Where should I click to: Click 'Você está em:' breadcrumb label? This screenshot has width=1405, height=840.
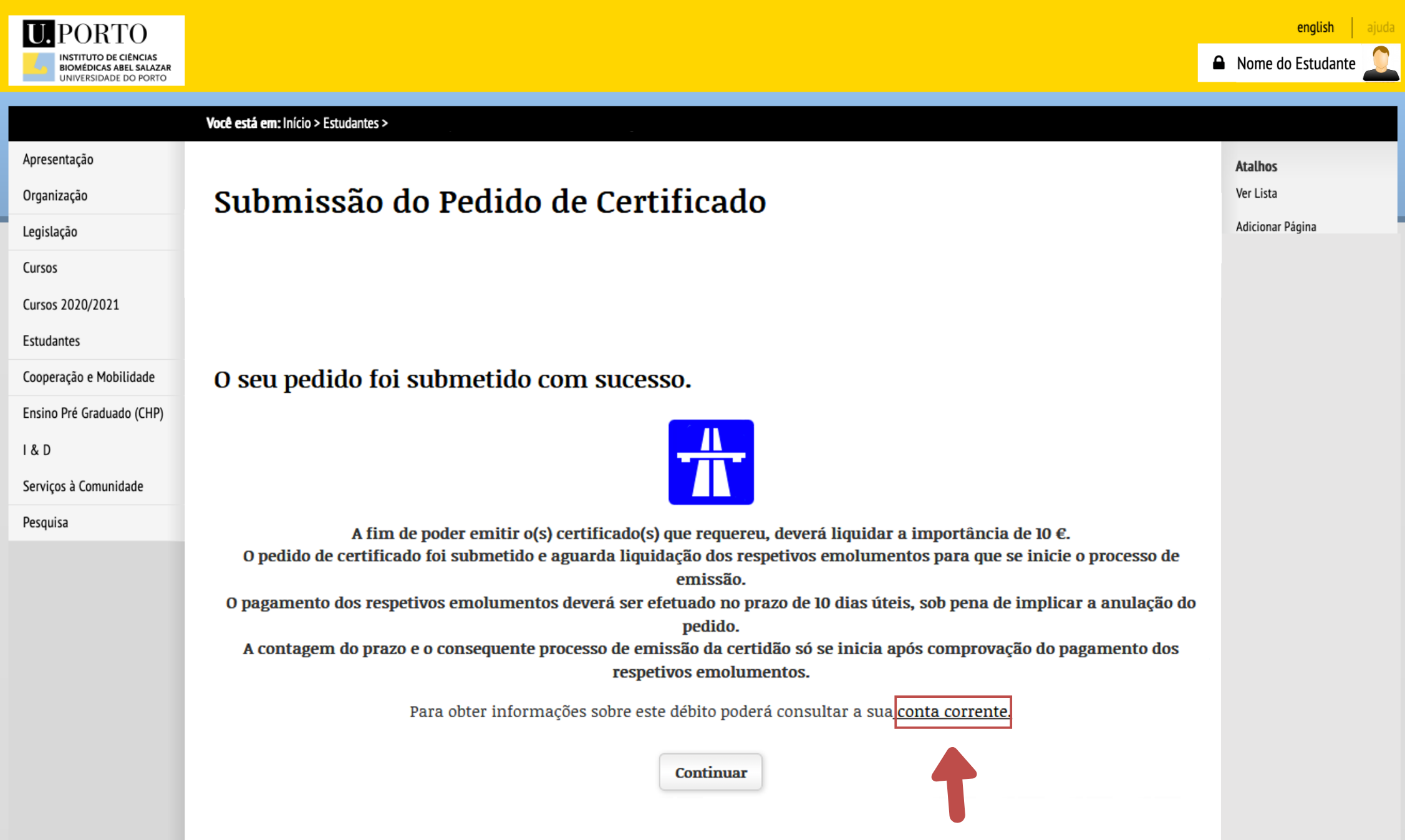(243, 123)
